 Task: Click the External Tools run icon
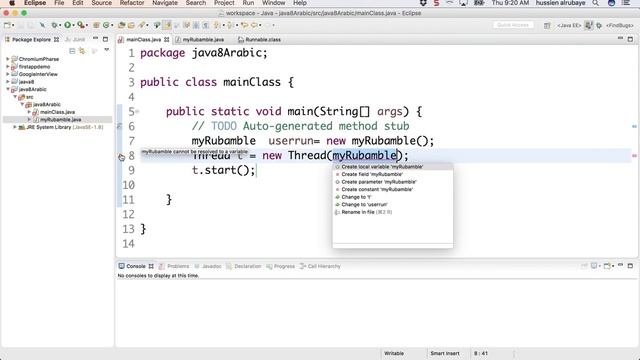81,25
